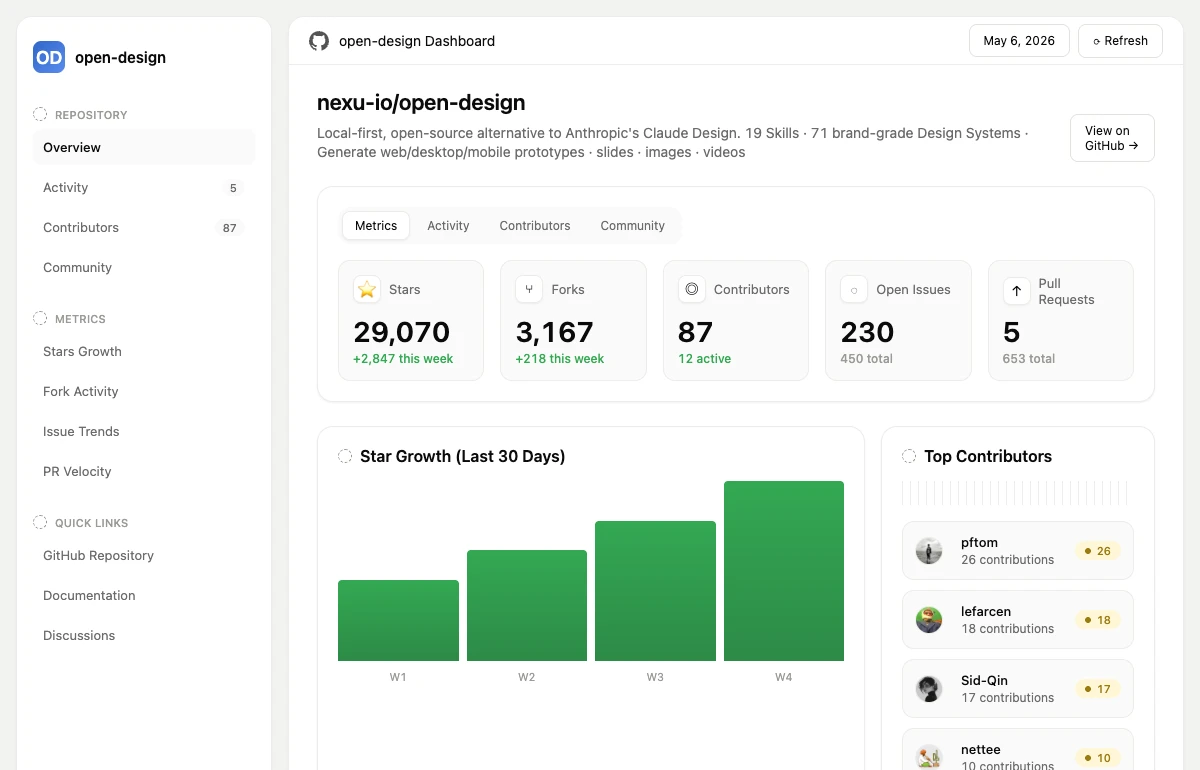Click the W1 bar in Star Growth chart
Image resolution: width=1200 pixels, height=770 pixels.
[x=398, y=621]
